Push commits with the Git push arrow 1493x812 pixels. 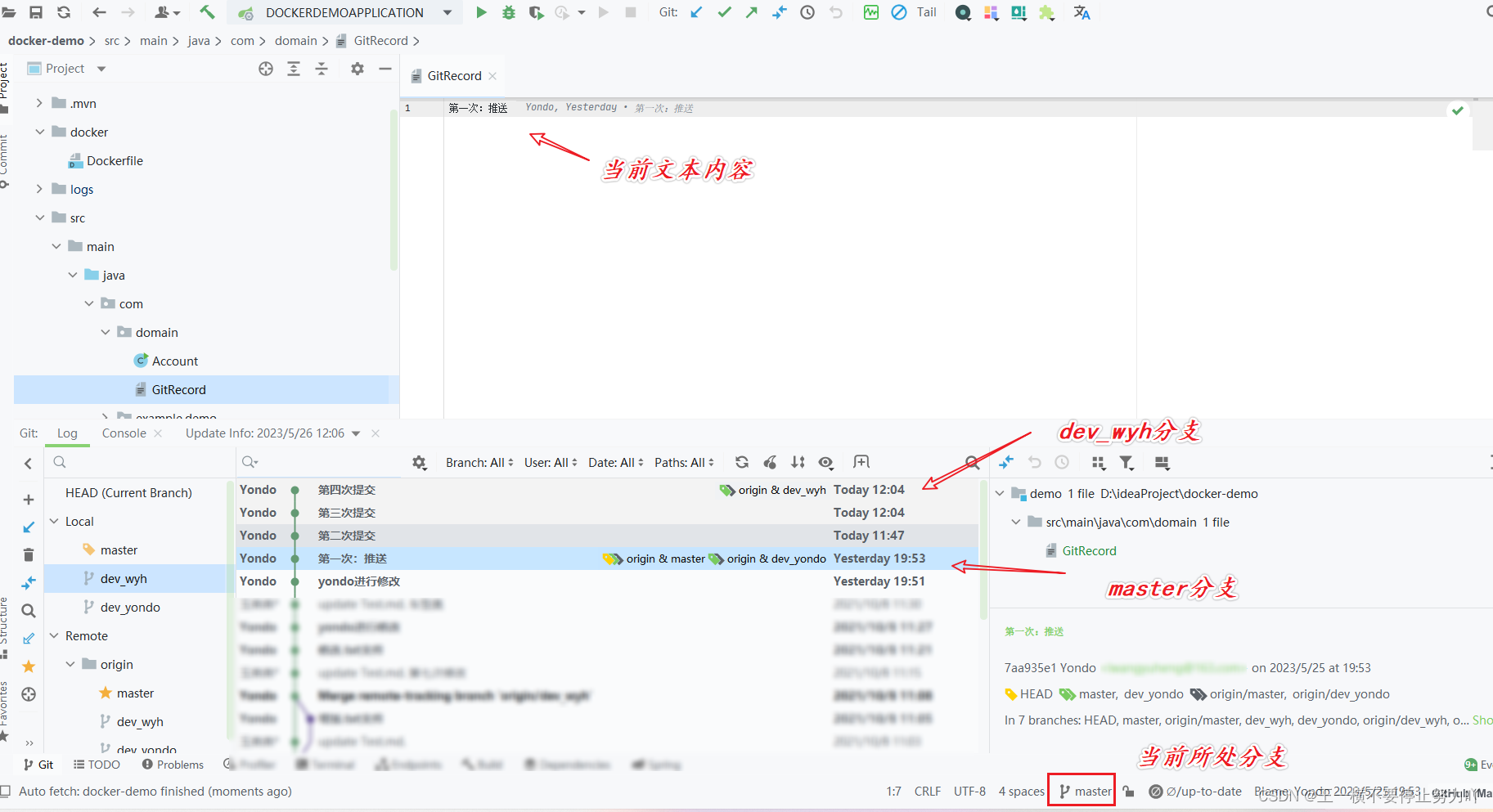(x=752, y=12)
